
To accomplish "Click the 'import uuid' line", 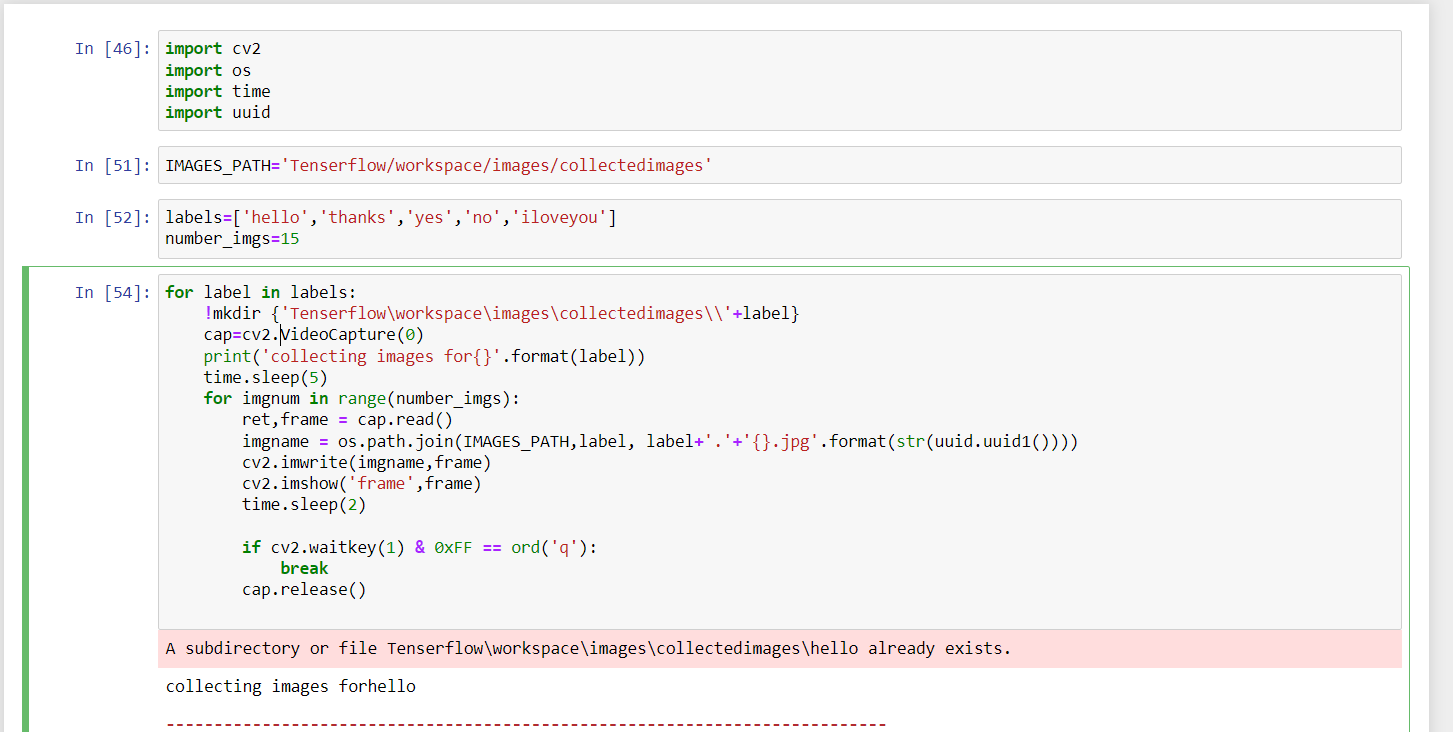I will pyautogui.click(x=218, y=112).
